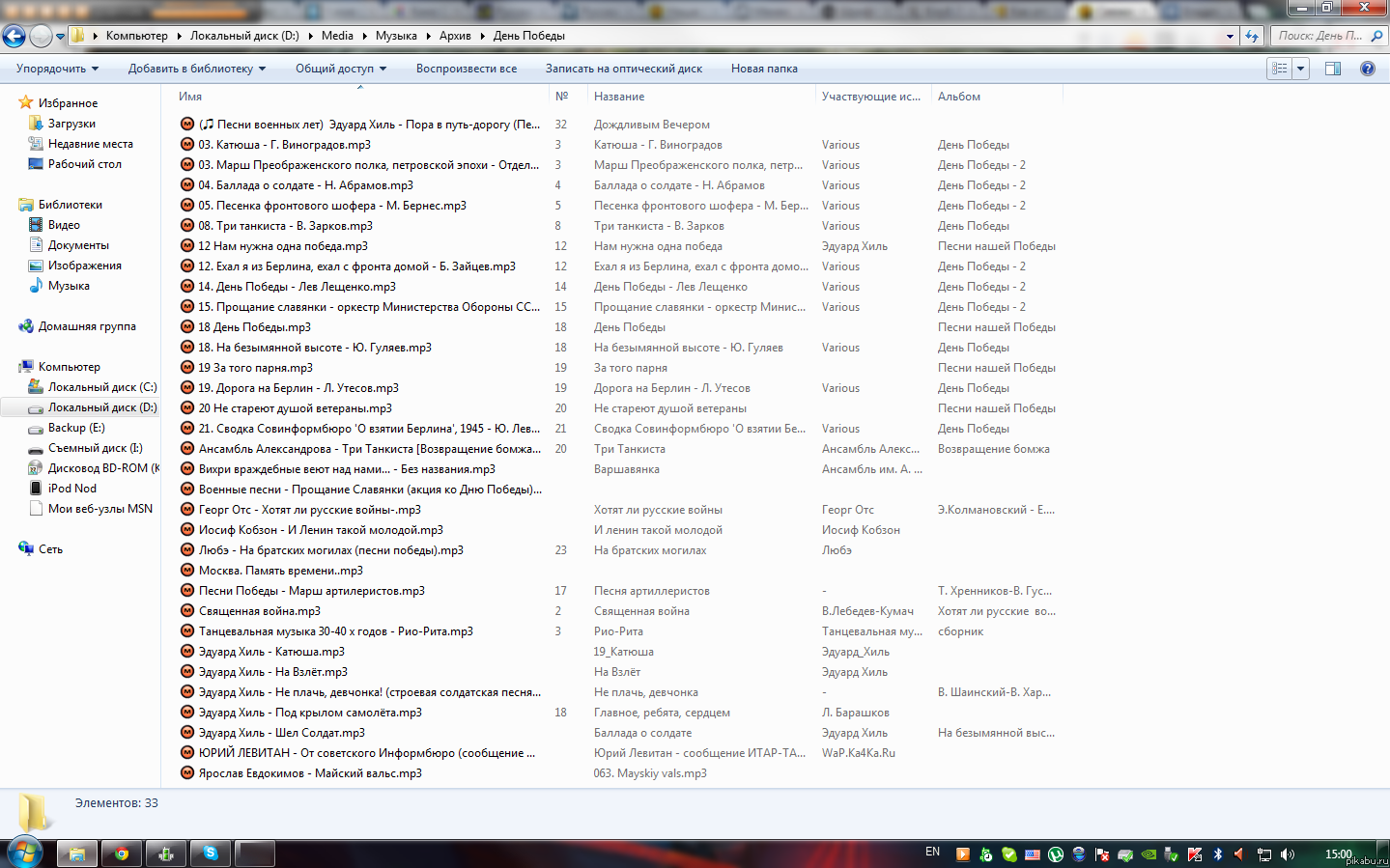Open the recent pages dropdown beside nav arrows

60,37
